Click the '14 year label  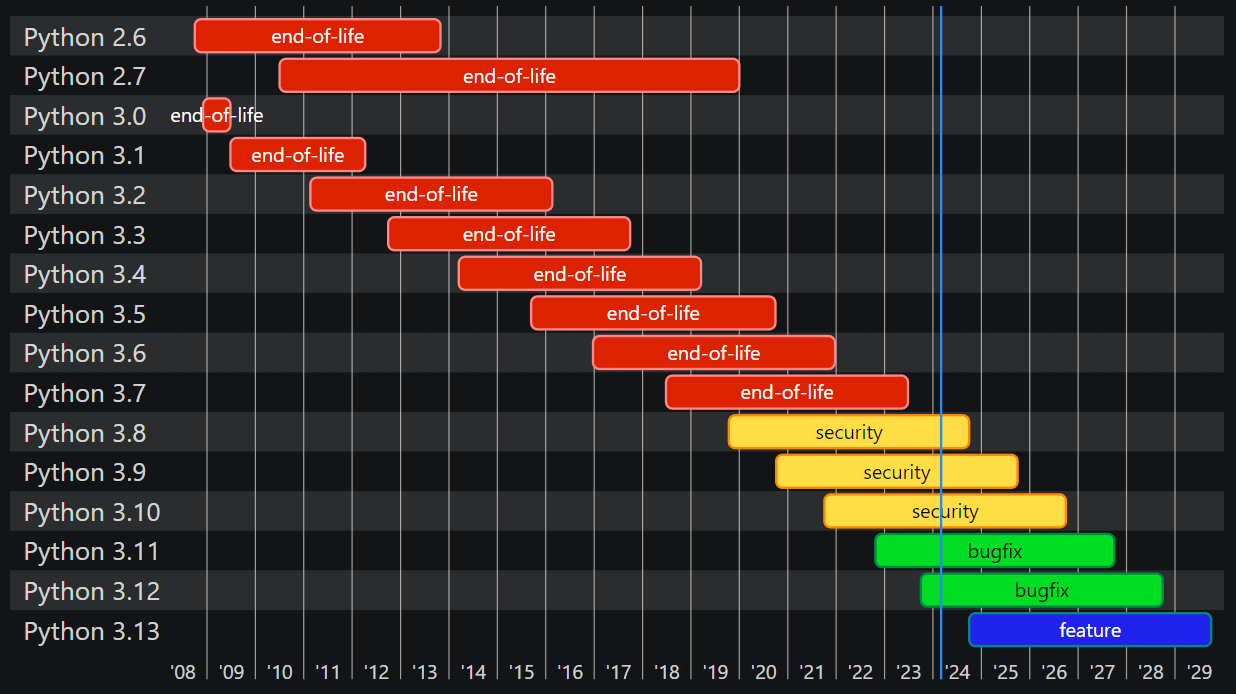coord(473,671)
